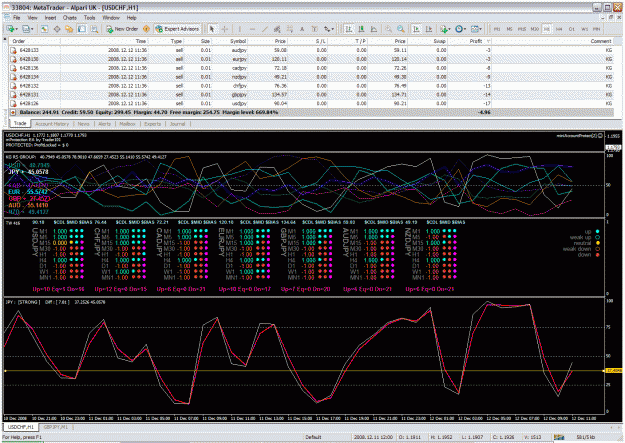Viewport: 625px width, 443px height.
Task: Click the New Chart toolbar icon
Action: pos(11,29)
